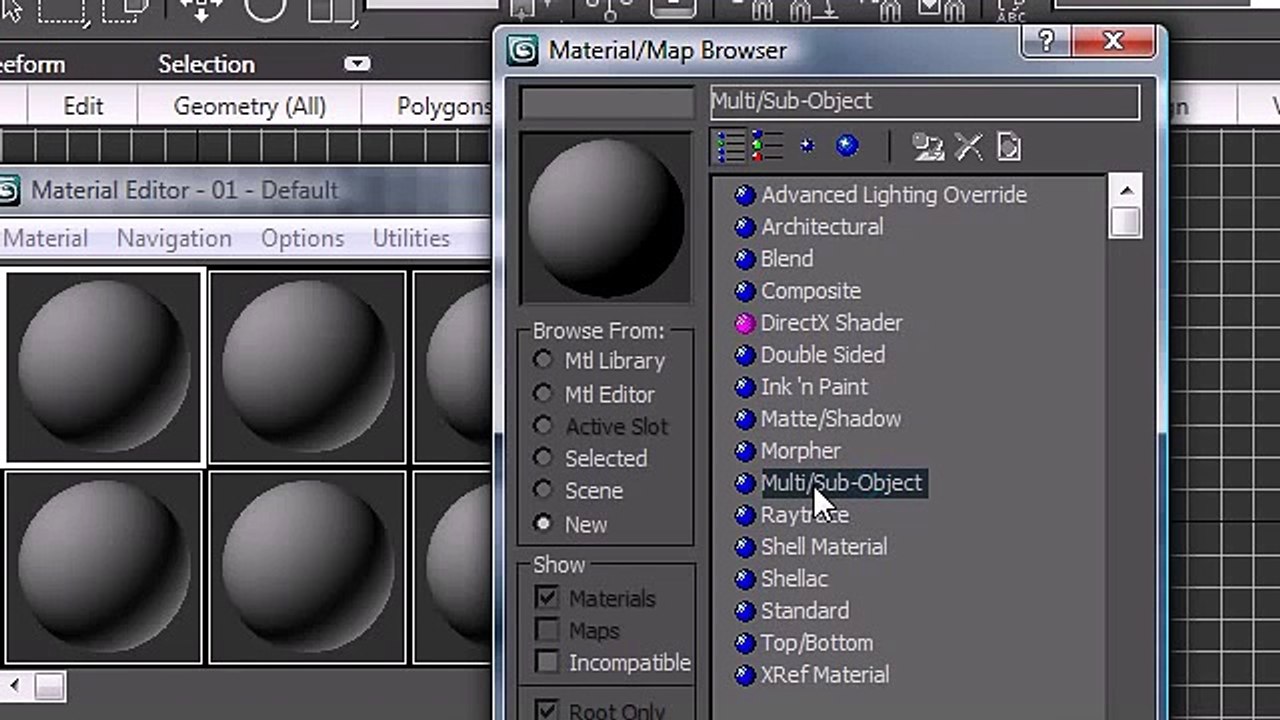Click the blue sphere icon beside Blend

[745, 259]
